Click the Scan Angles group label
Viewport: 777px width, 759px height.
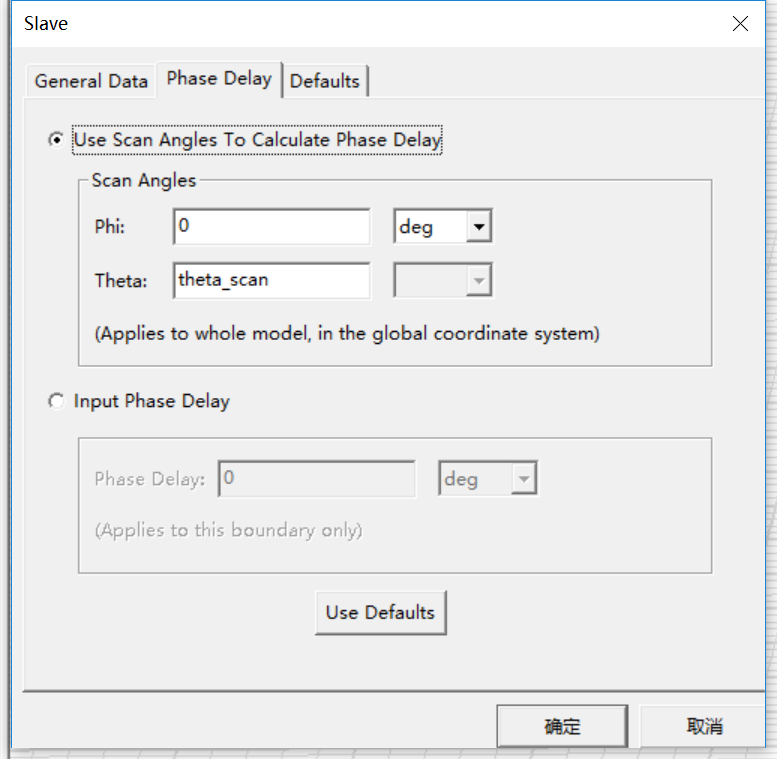(x=144, y=181)
